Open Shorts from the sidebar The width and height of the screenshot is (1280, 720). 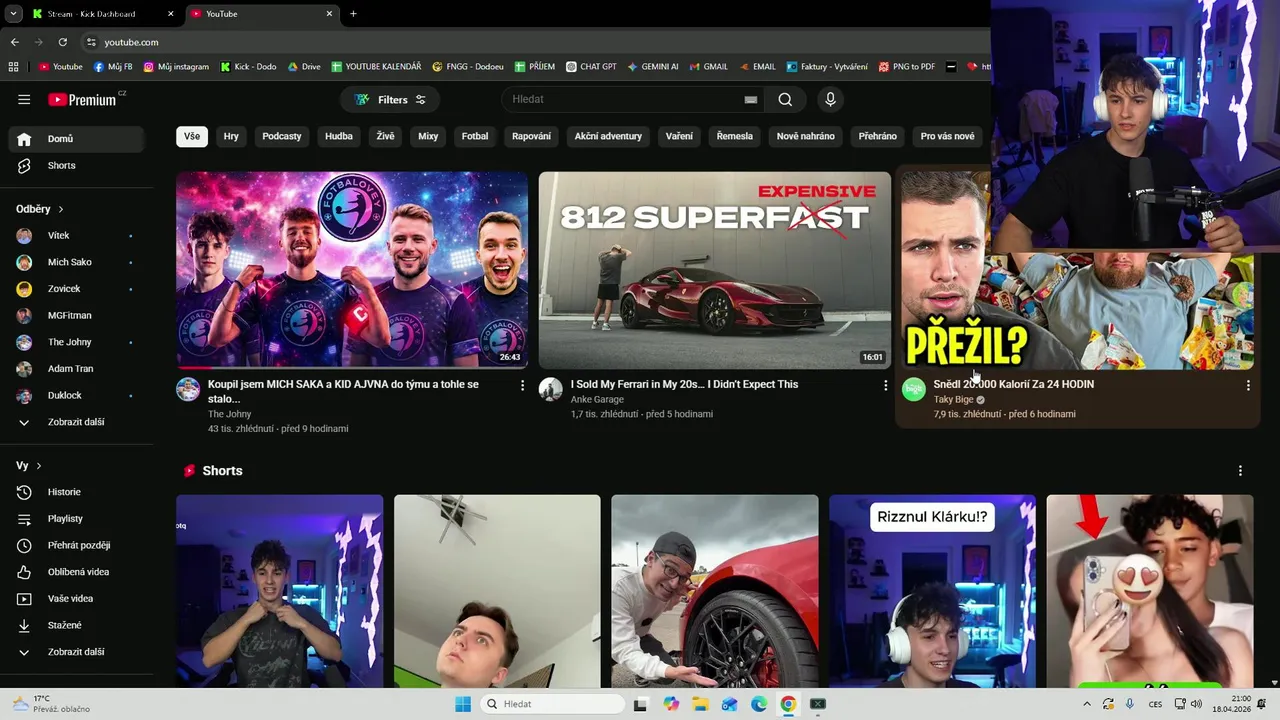point(76,165)
